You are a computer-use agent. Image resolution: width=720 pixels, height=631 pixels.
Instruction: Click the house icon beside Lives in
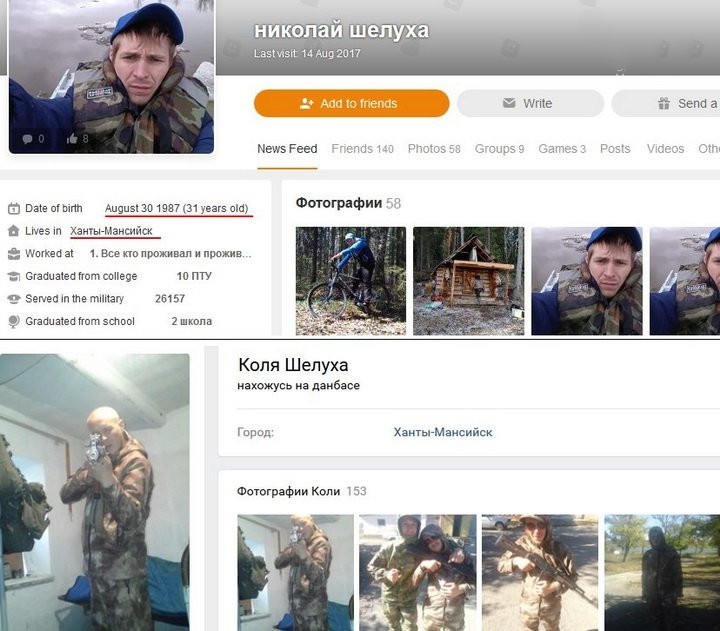click(14, 231)
